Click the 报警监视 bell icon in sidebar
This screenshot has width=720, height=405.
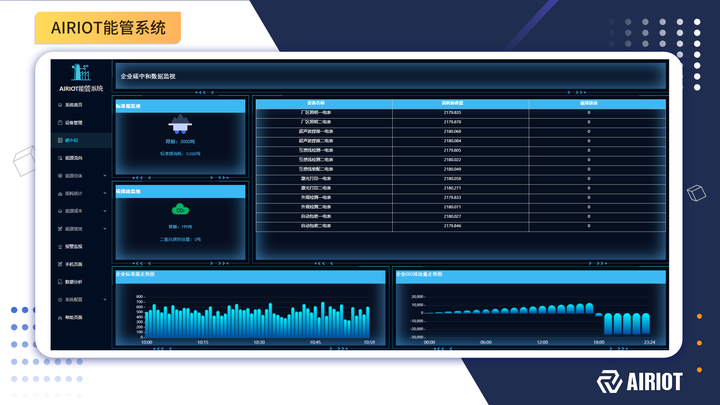(x=60, y=247)
